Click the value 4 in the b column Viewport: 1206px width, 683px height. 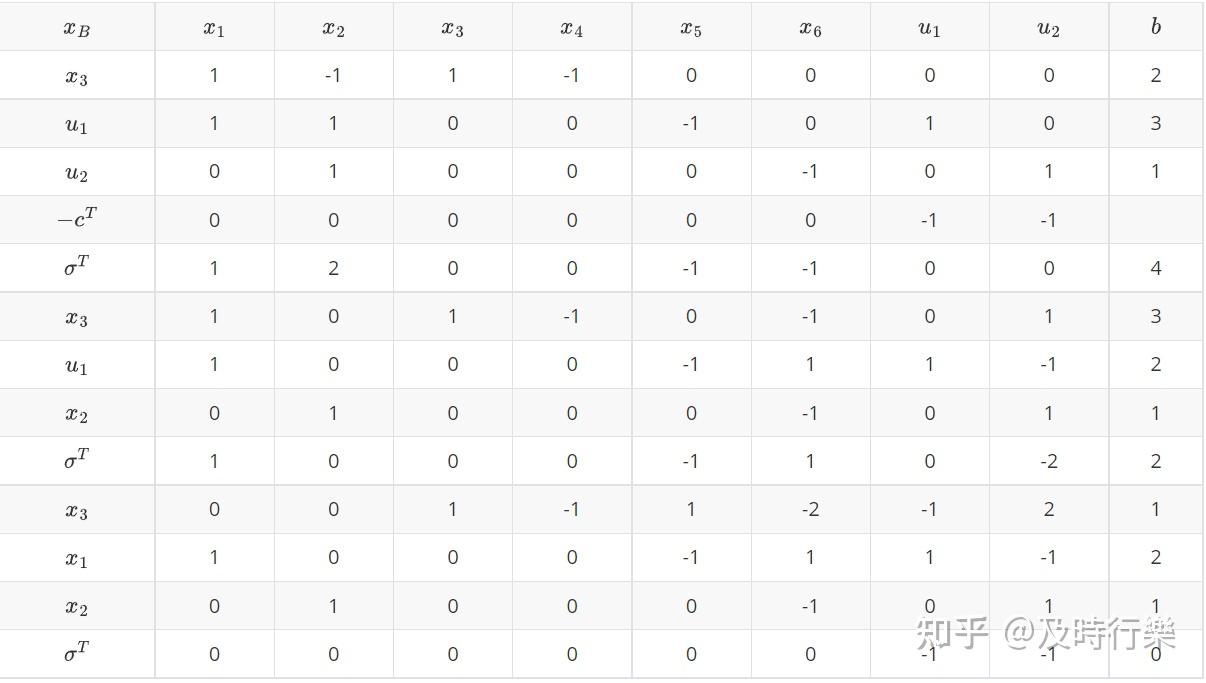pos(1155,268)
